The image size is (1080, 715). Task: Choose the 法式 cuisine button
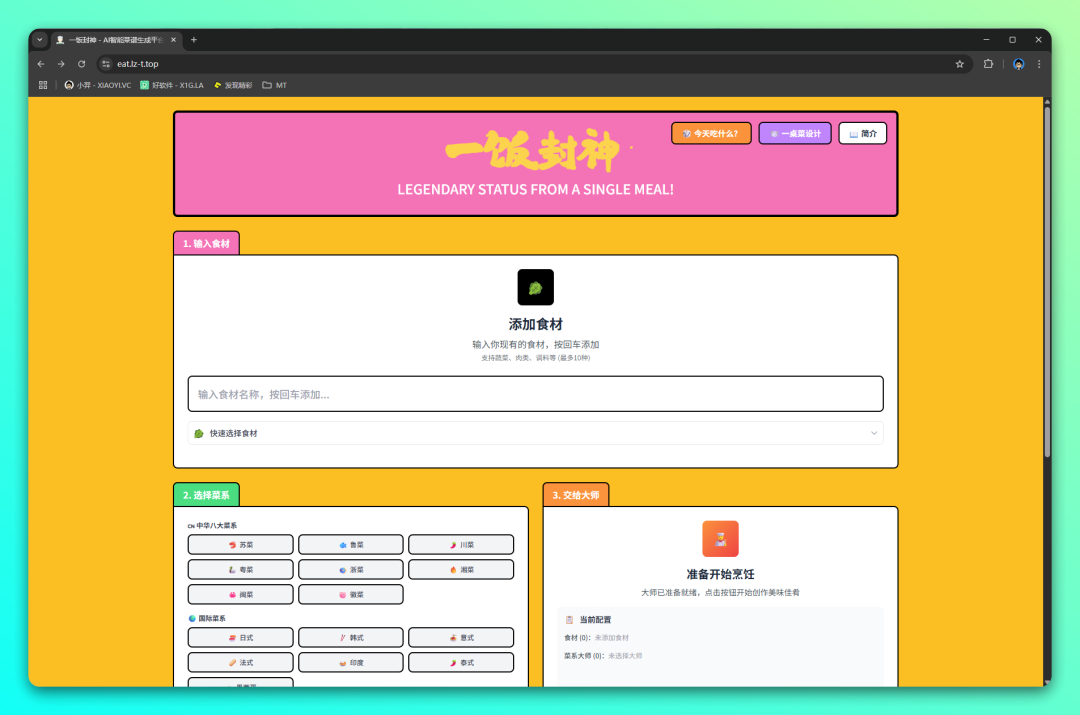(240, 663)
